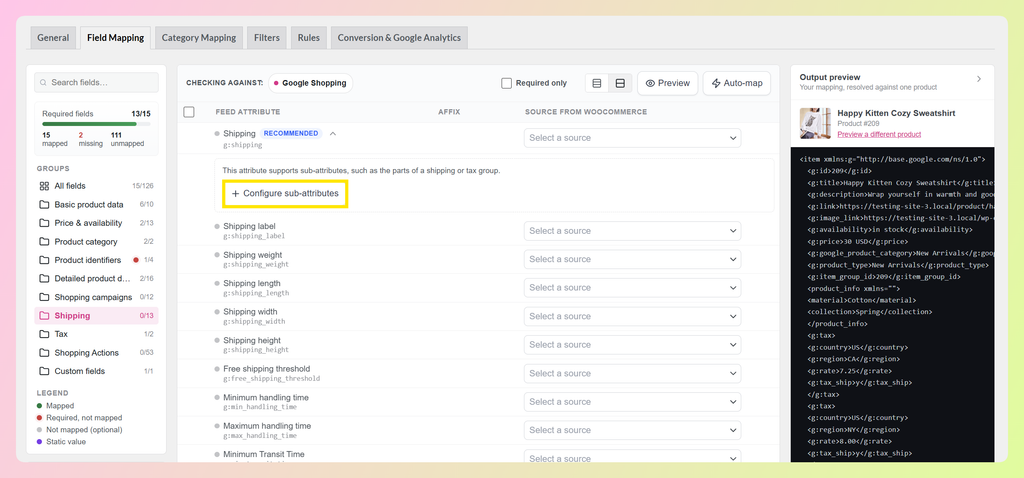This screenshot has width=1024, height=478.
Task: Open source dropdown for Free shipping threshold
Action: [633, 374]
